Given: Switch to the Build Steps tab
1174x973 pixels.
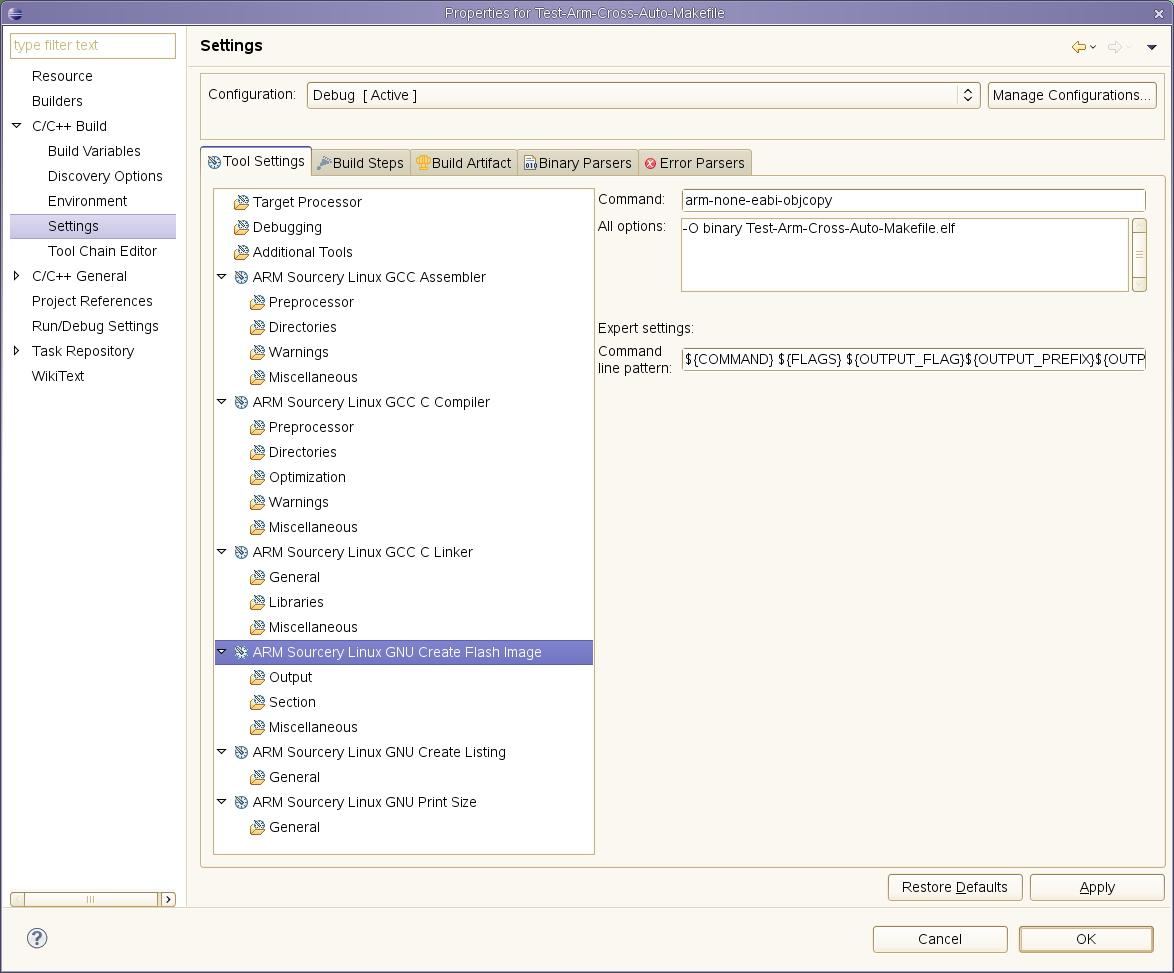Looking at the screenshot, I should [361, 163].
